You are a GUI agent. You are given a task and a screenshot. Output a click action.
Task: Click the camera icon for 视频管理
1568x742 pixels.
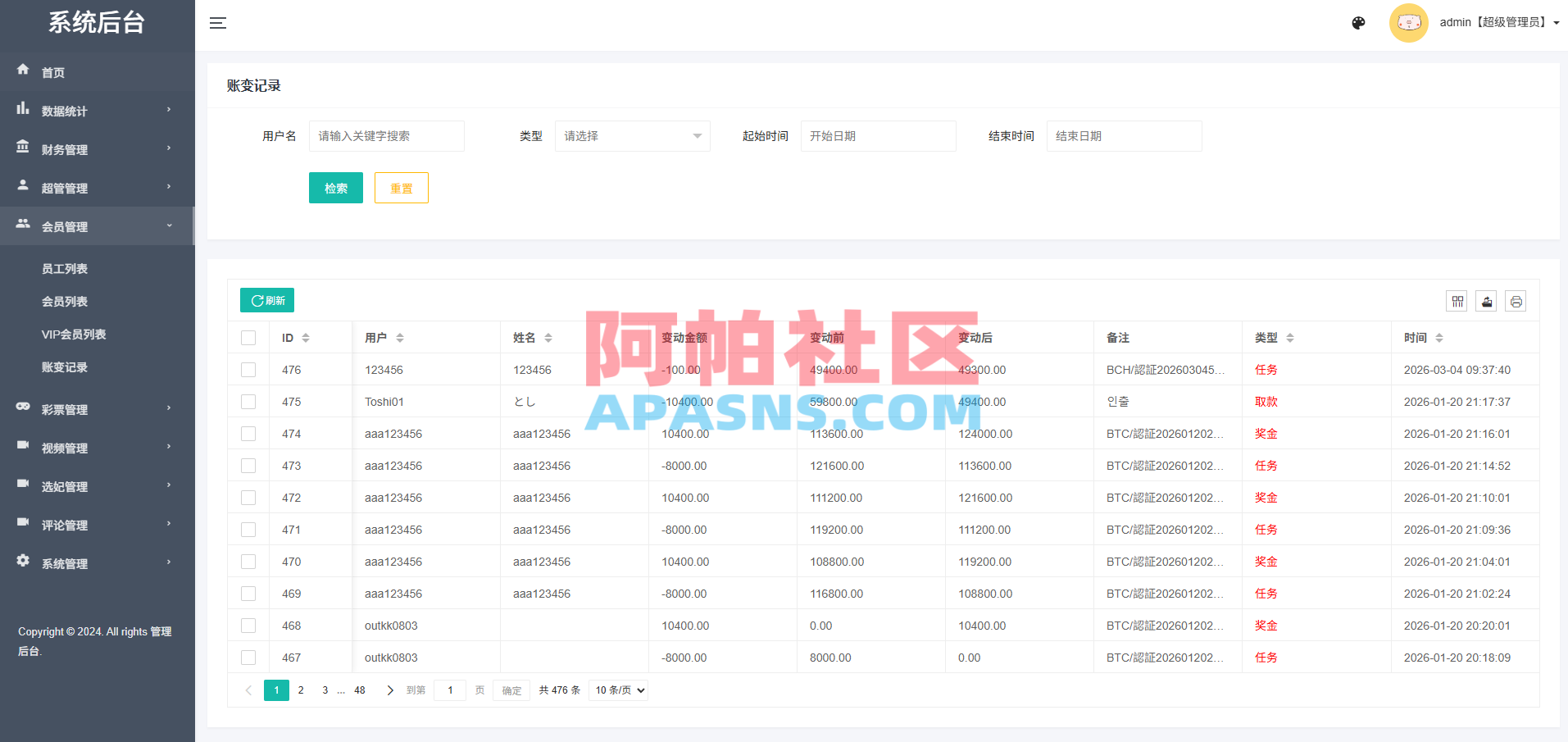tap(23, 445)
